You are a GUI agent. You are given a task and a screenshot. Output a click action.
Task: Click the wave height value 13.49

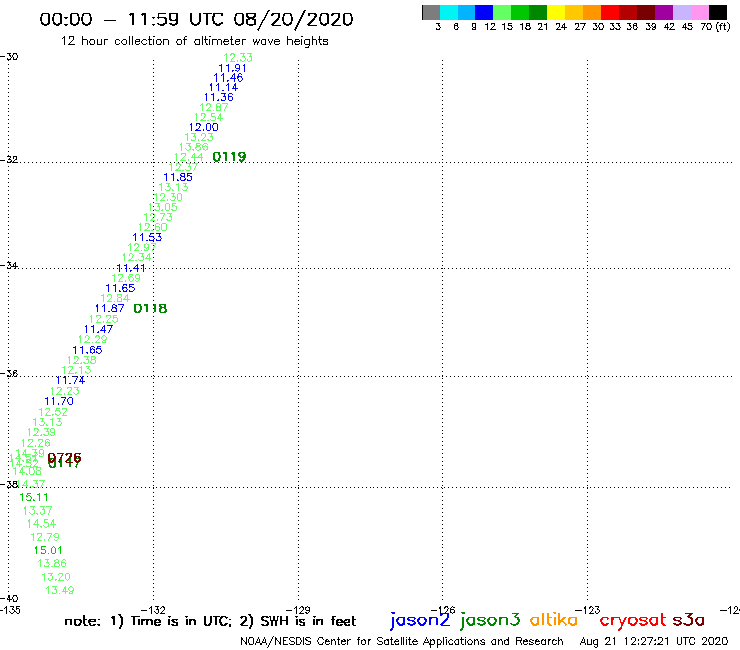coord(60,591)
